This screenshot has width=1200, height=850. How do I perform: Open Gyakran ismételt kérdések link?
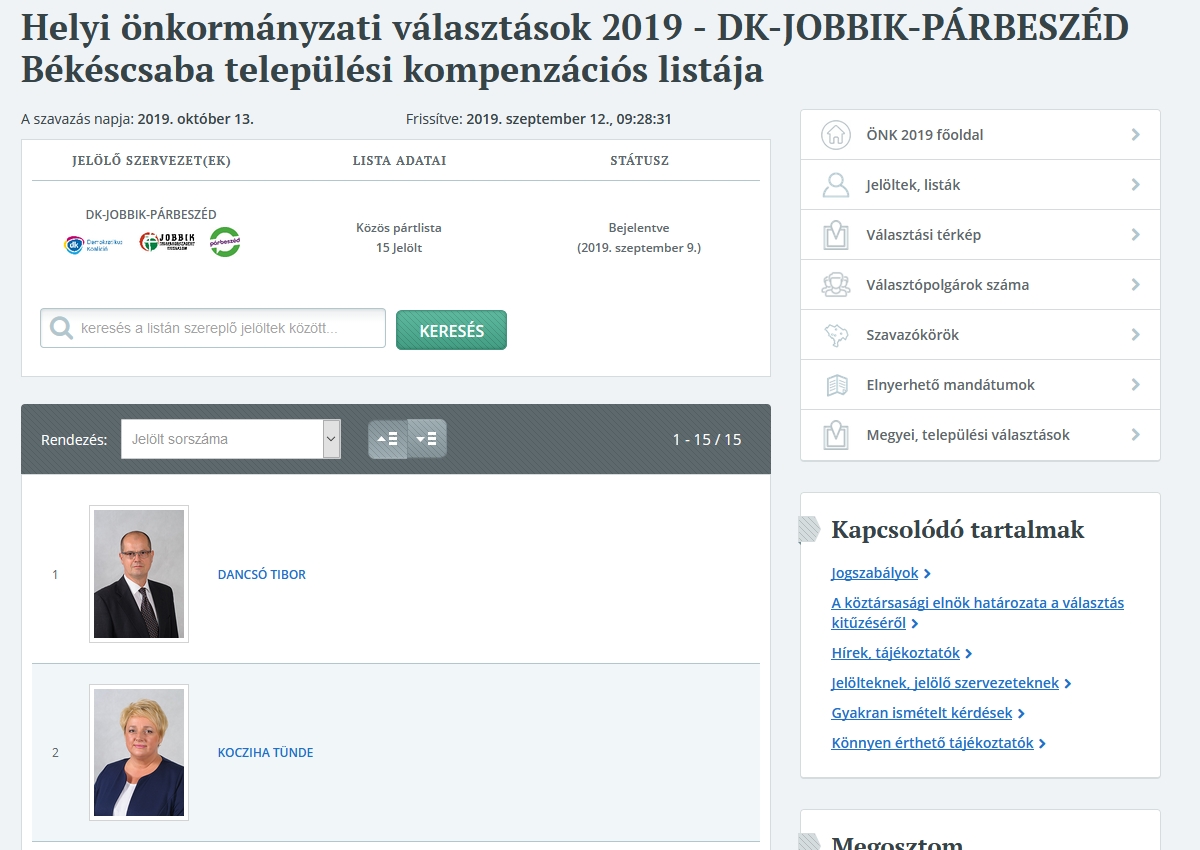tap(922, 713)
